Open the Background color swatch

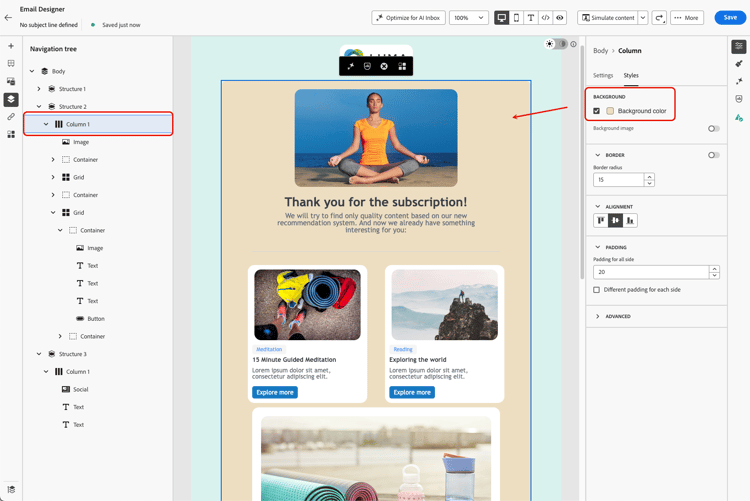(610, 111)
